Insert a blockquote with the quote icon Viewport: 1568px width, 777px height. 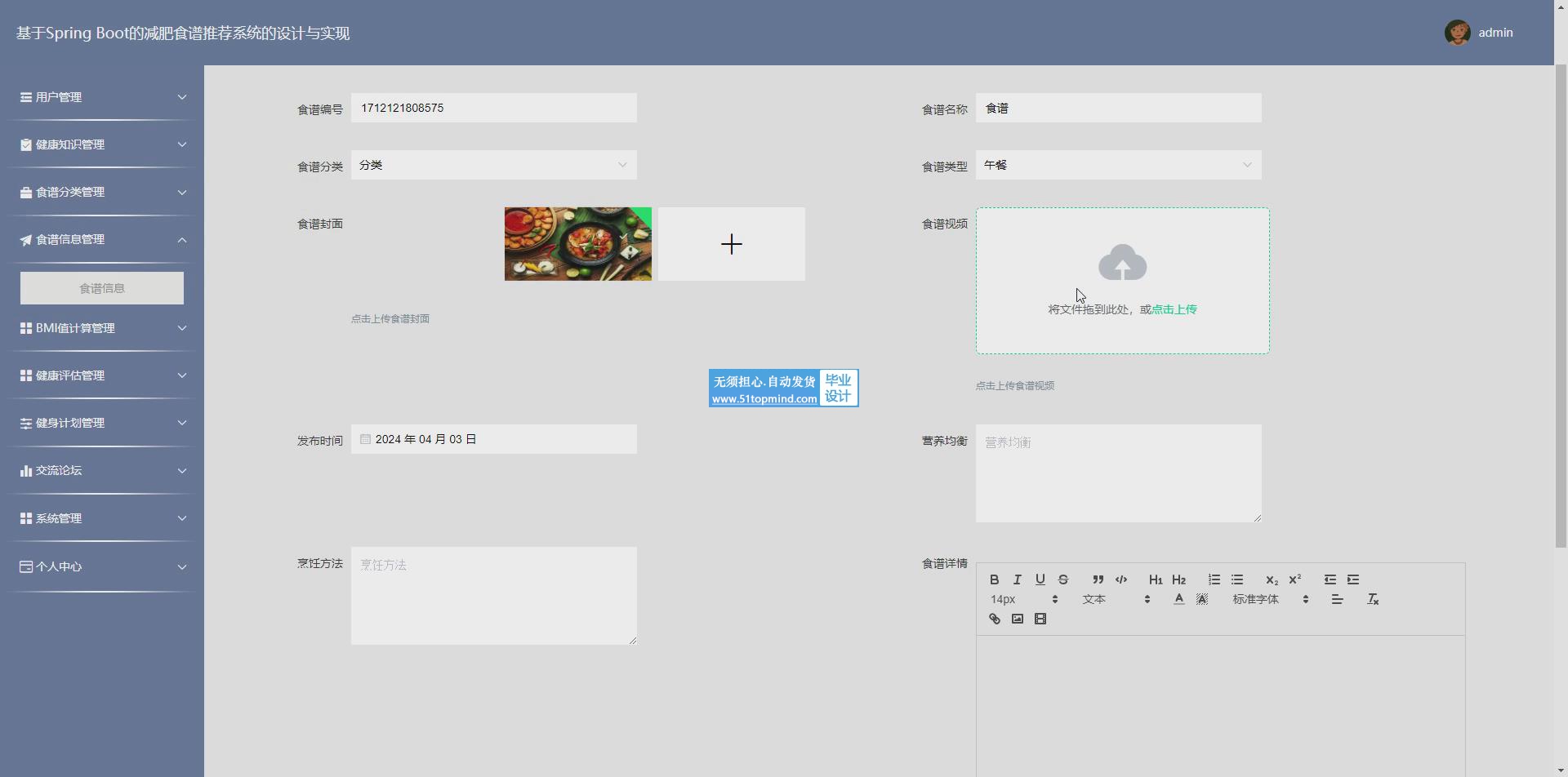pyautogui.click(x=1098, y=579)
